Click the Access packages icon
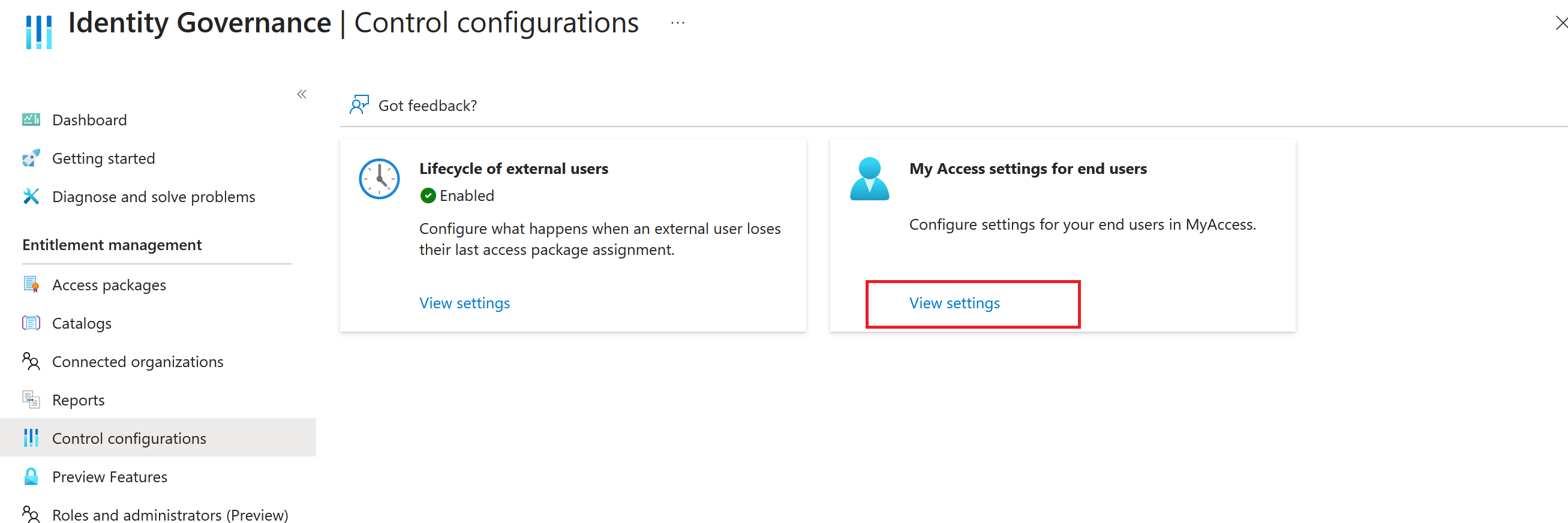The height and width of the screenshot is (523, 1568). [x=31, y=284]
